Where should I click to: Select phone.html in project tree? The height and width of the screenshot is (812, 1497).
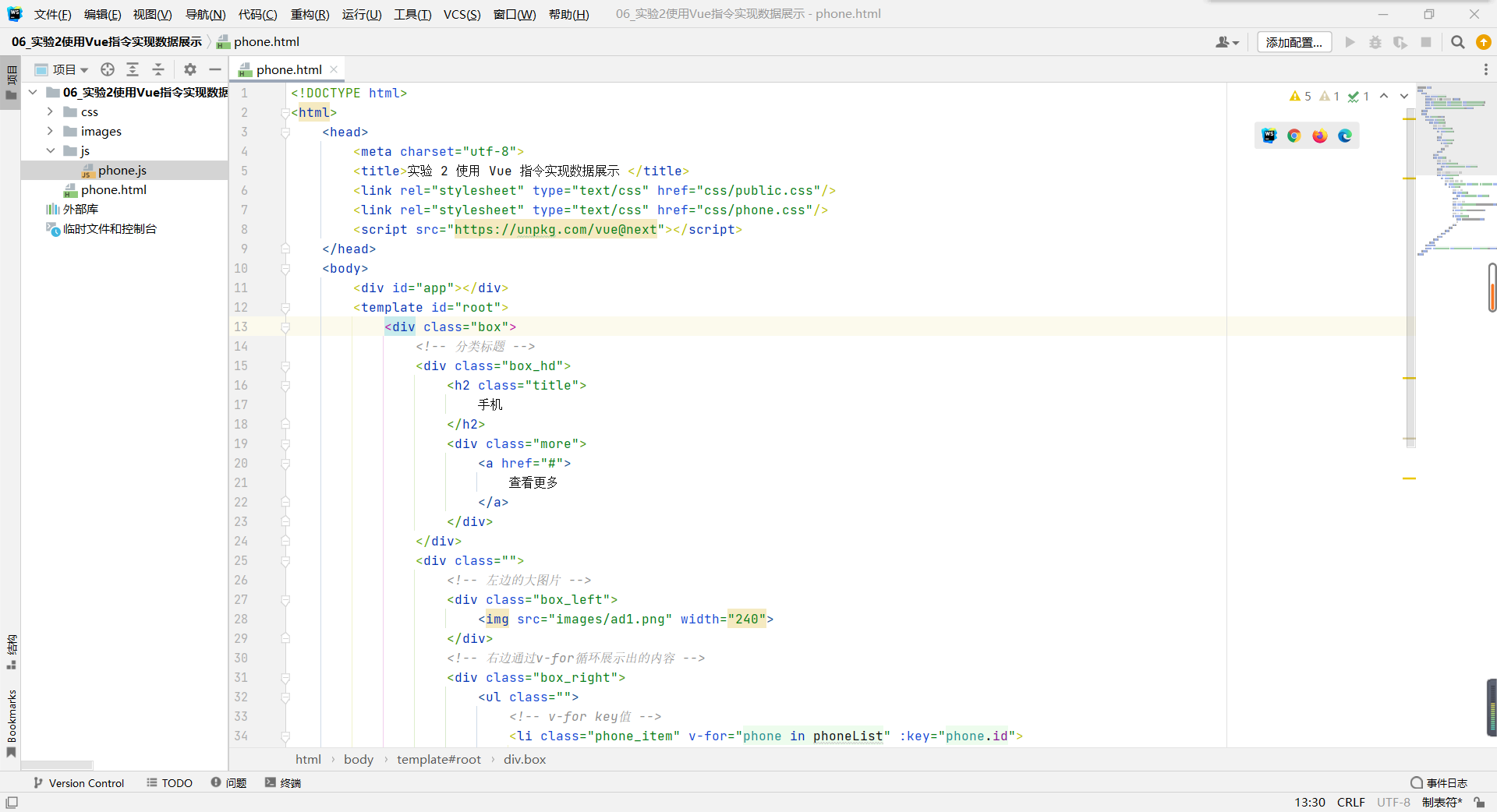[x=114, y=189]
